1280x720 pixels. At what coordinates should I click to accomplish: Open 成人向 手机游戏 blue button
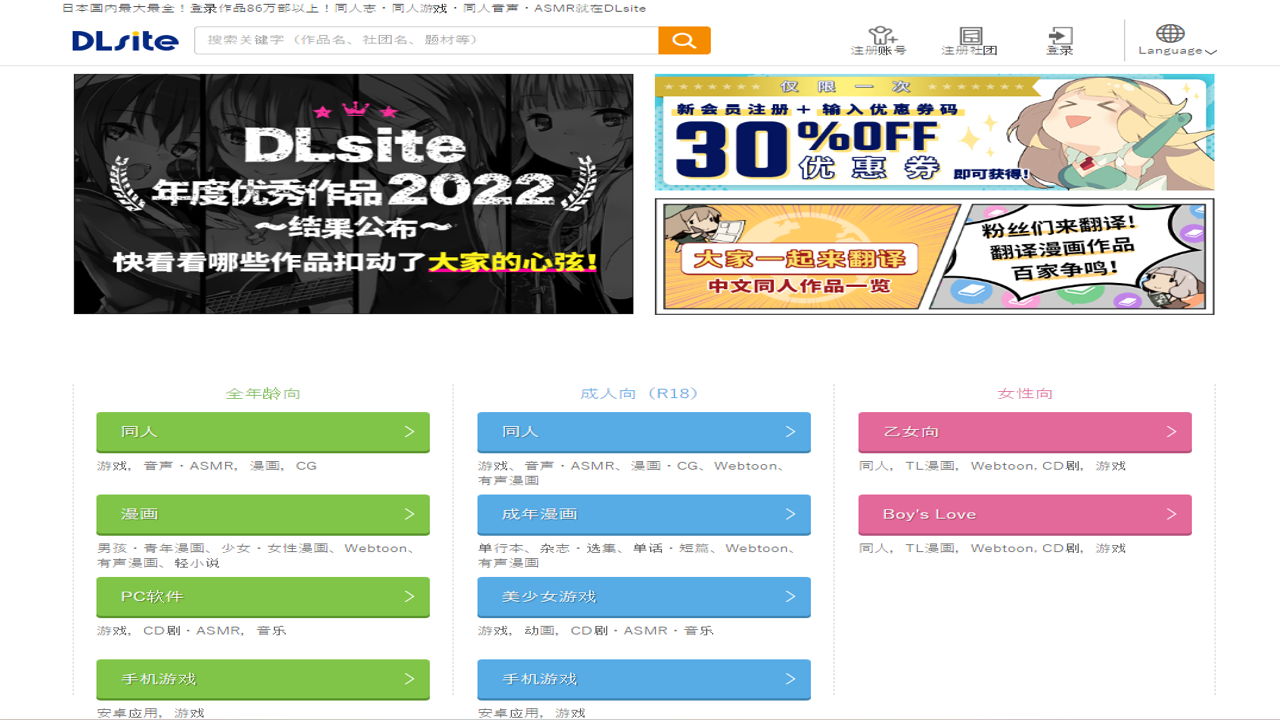pos(644,679)
